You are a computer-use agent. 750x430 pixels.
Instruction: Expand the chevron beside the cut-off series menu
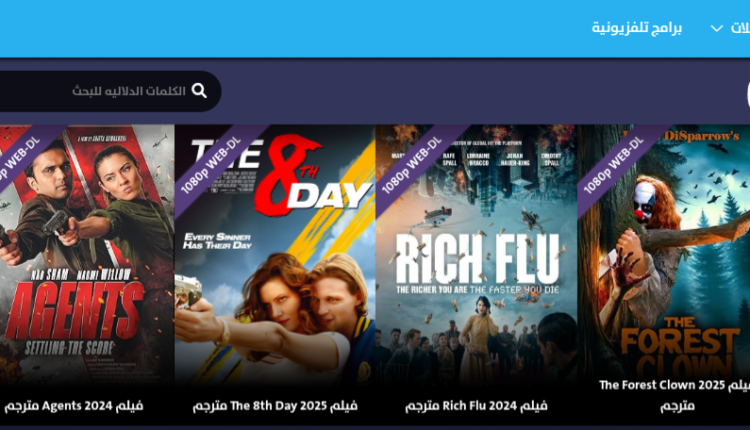pos(717,28)
